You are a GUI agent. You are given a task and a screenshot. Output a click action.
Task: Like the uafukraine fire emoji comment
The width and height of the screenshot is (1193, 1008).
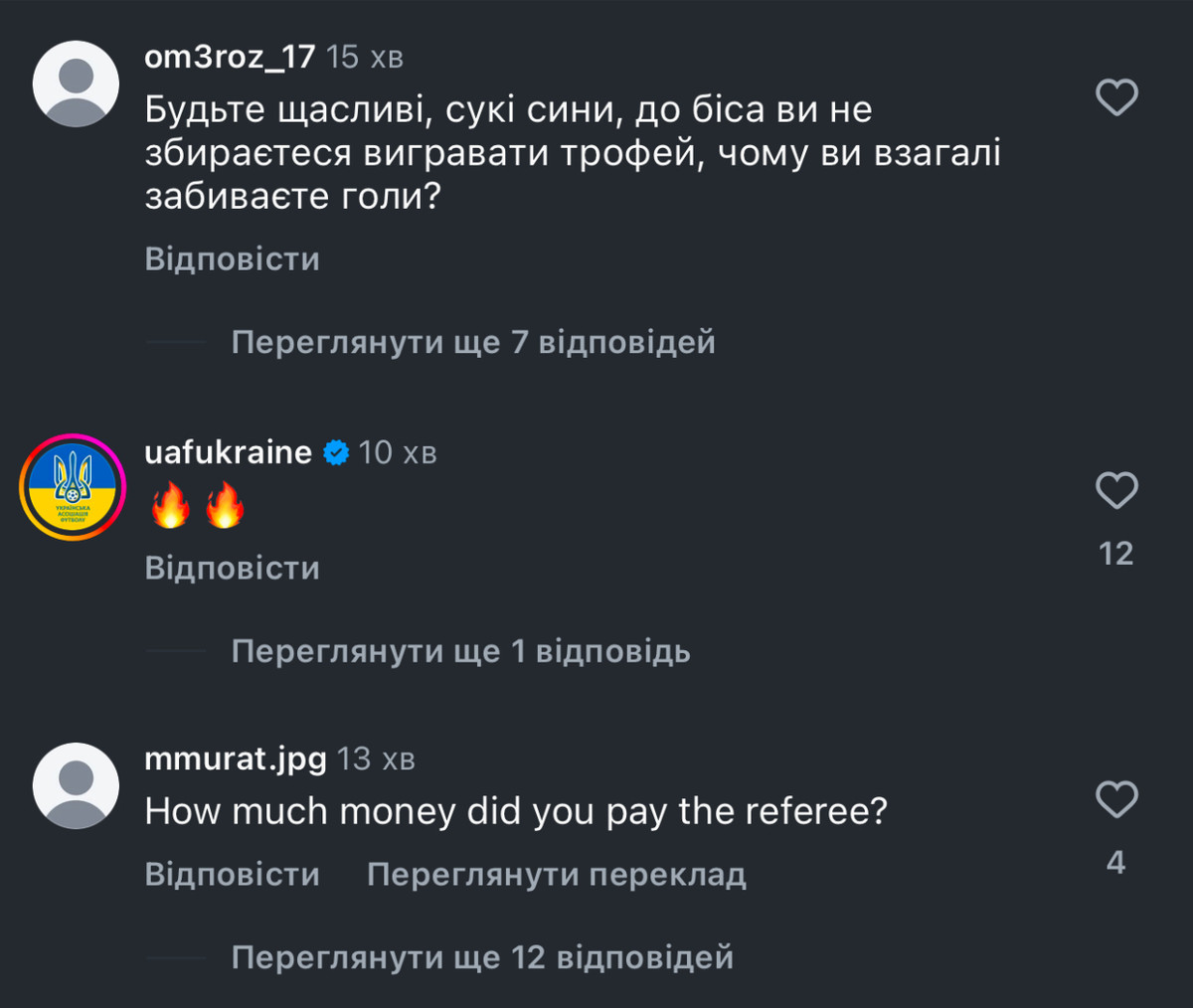[1115, 490]
